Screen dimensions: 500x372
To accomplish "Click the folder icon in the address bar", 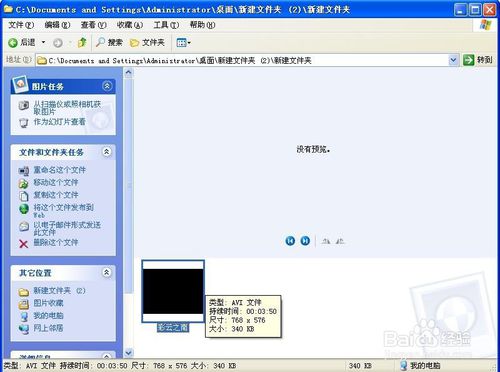I will (42, 61).
